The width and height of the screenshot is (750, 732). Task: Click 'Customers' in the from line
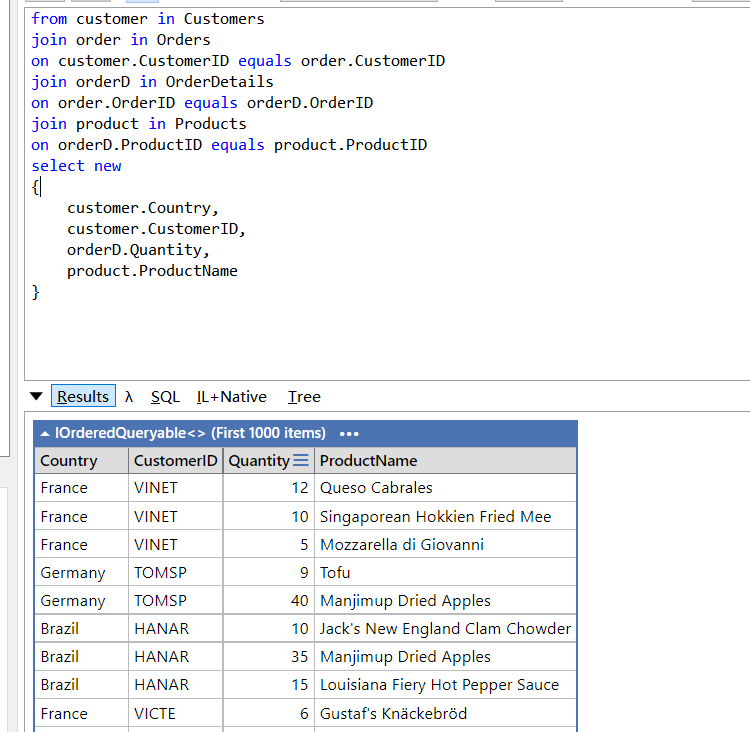point(224,19)
